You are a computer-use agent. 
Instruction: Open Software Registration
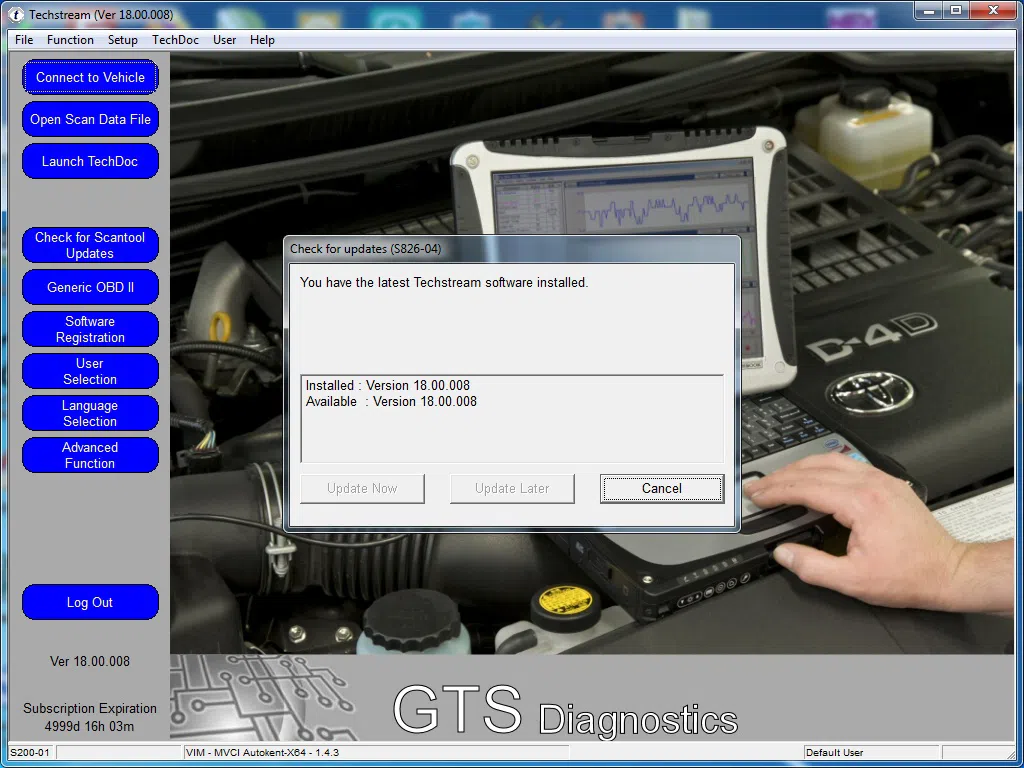pyautogui.click(x=90, y=329)
